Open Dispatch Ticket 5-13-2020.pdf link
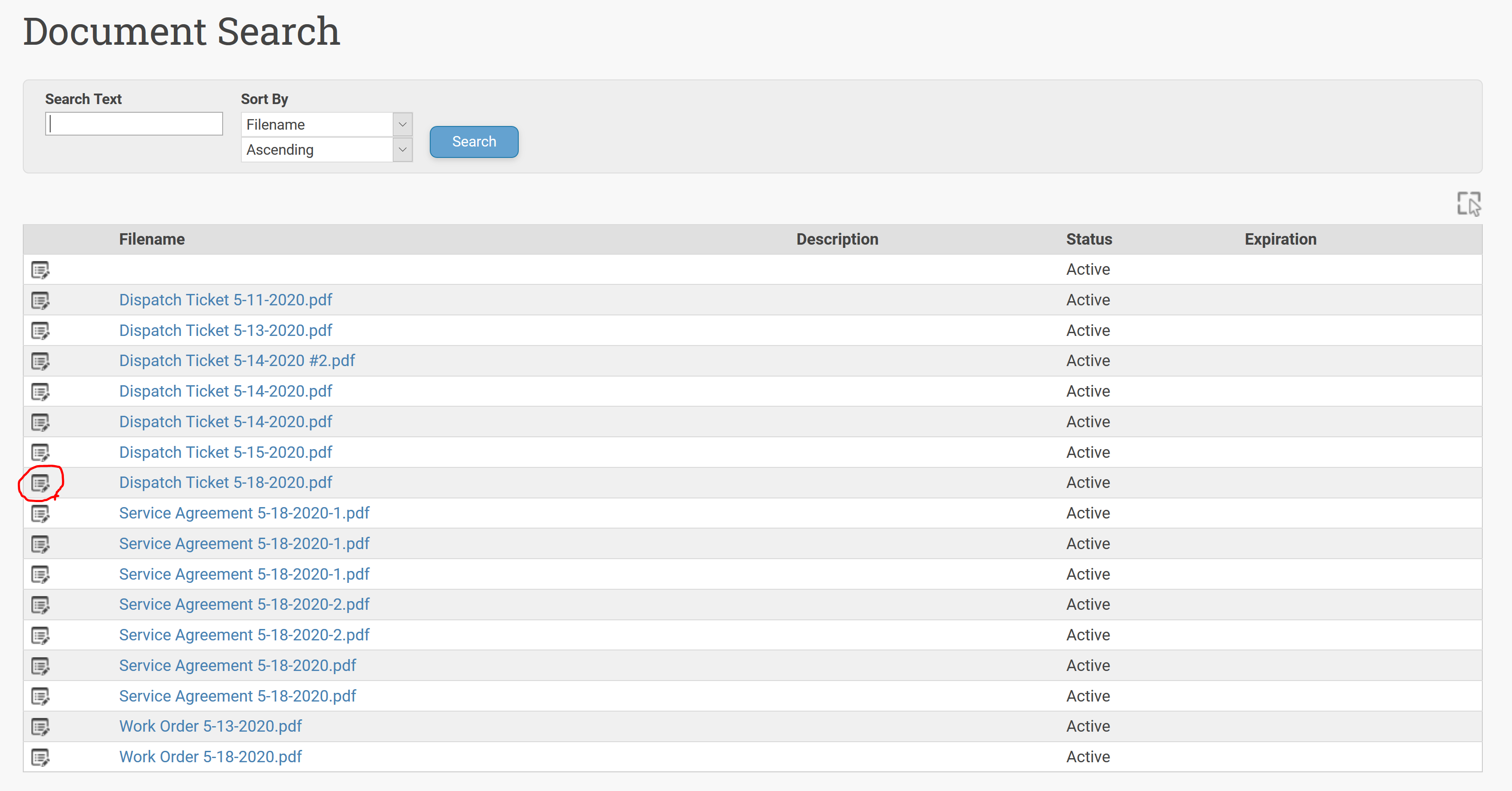Viewport: 1512px width, 791px height. point(225,330)
